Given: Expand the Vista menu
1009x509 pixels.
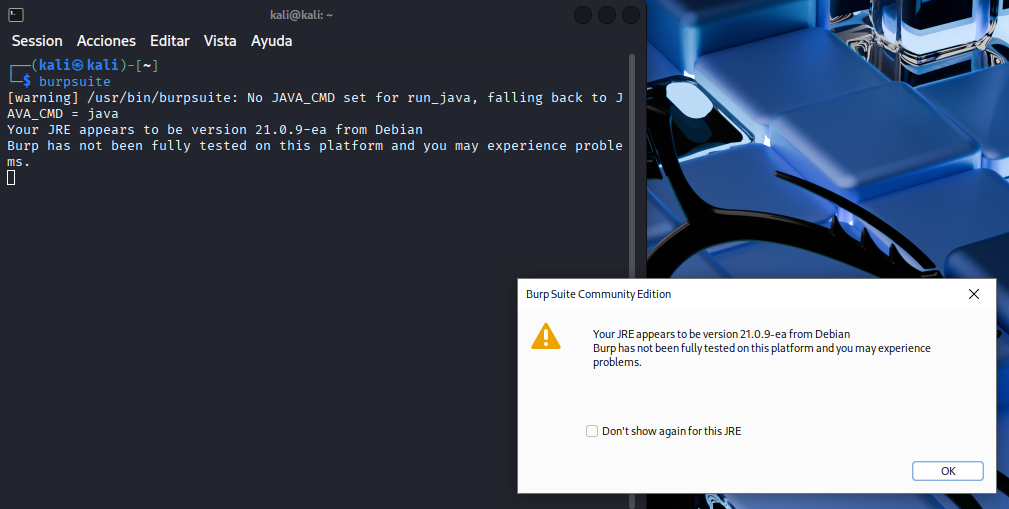Looking at the screenshot, I should 220,41.
